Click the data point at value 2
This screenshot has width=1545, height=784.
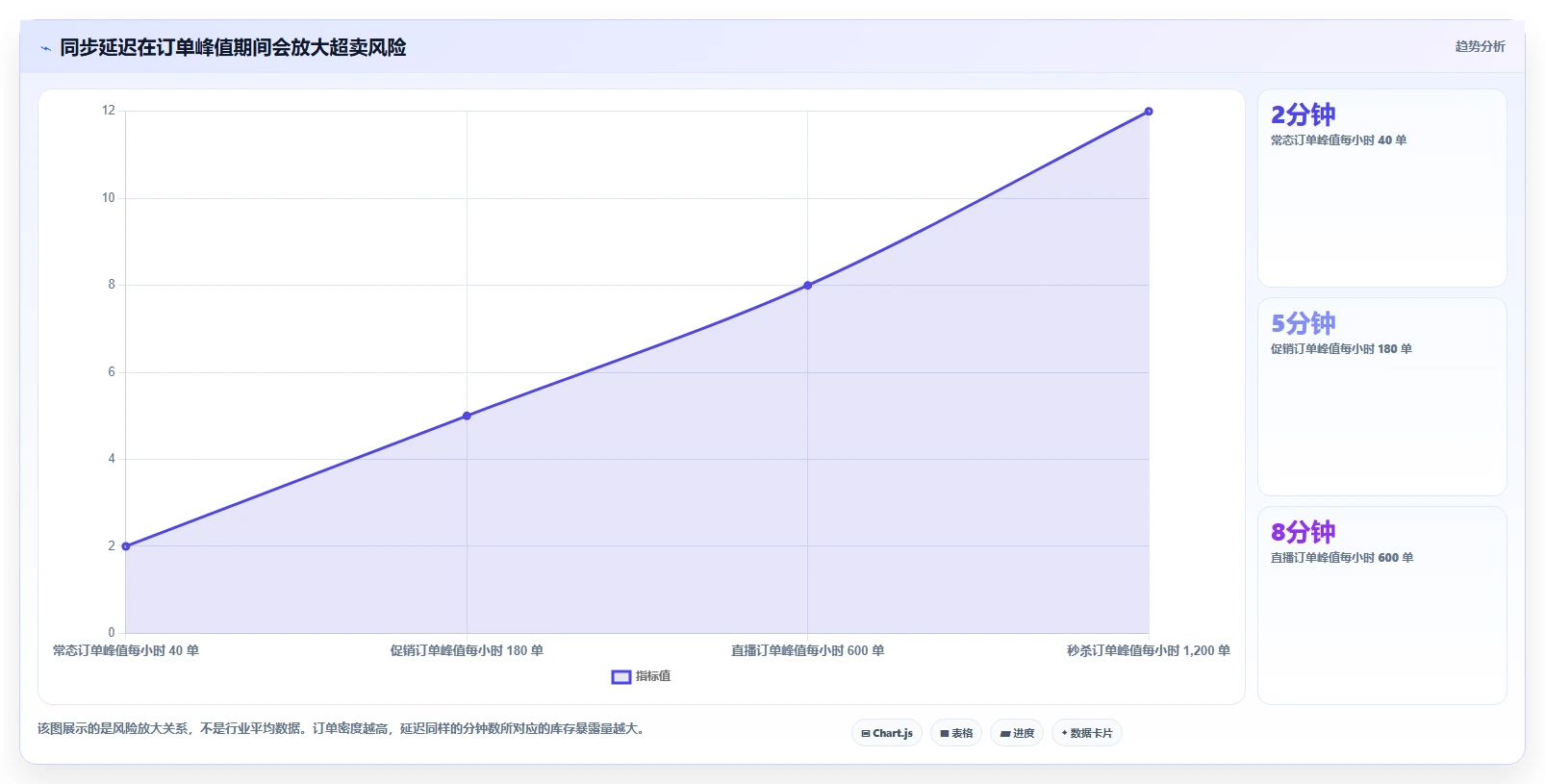(126, 546)
